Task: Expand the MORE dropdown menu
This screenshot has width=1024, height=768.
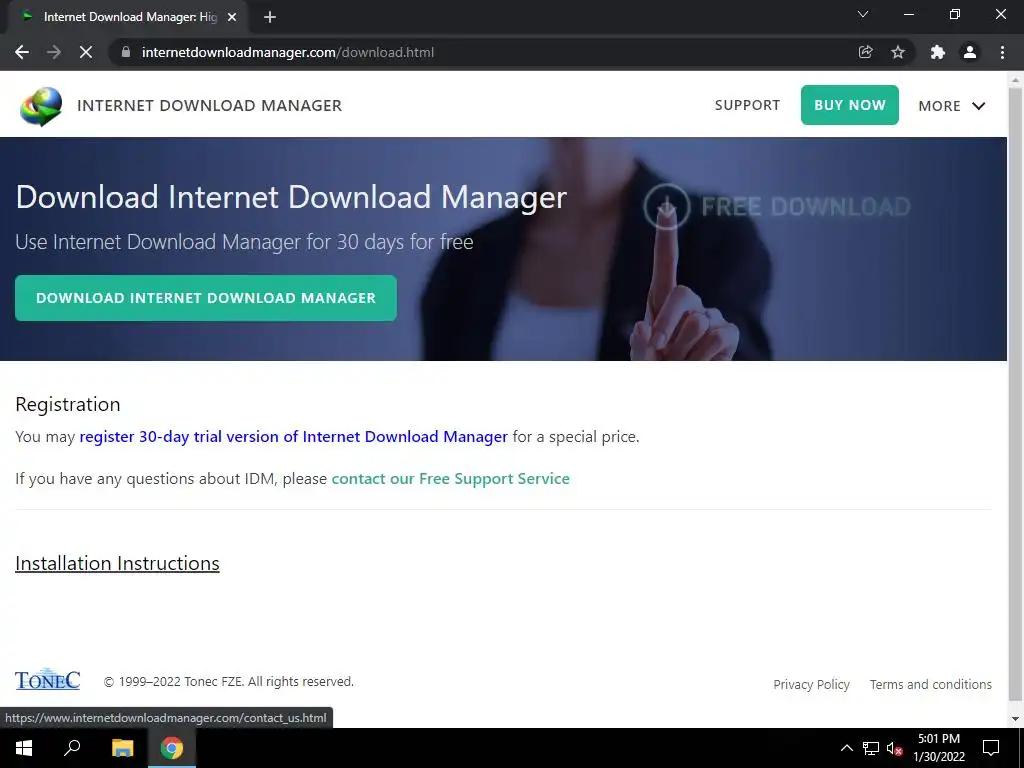Action: coord(952,106)
